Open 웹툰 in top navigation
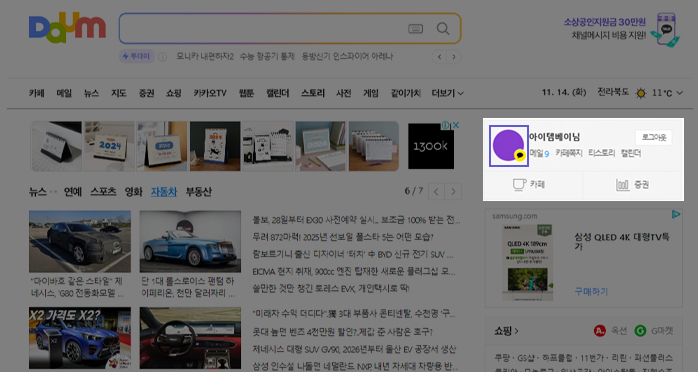The width and height of the screenshot is (698, 372). click(246, 93)
